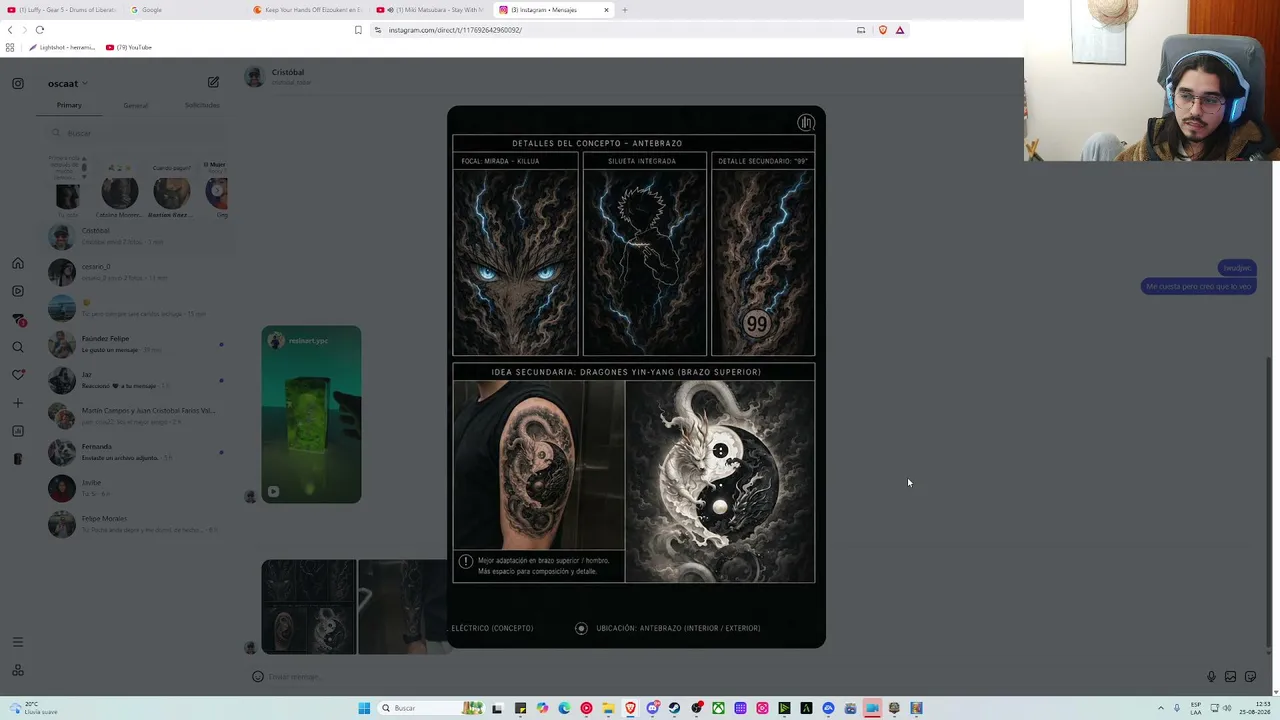Open Steam from the taskbar

pos(675,708)
